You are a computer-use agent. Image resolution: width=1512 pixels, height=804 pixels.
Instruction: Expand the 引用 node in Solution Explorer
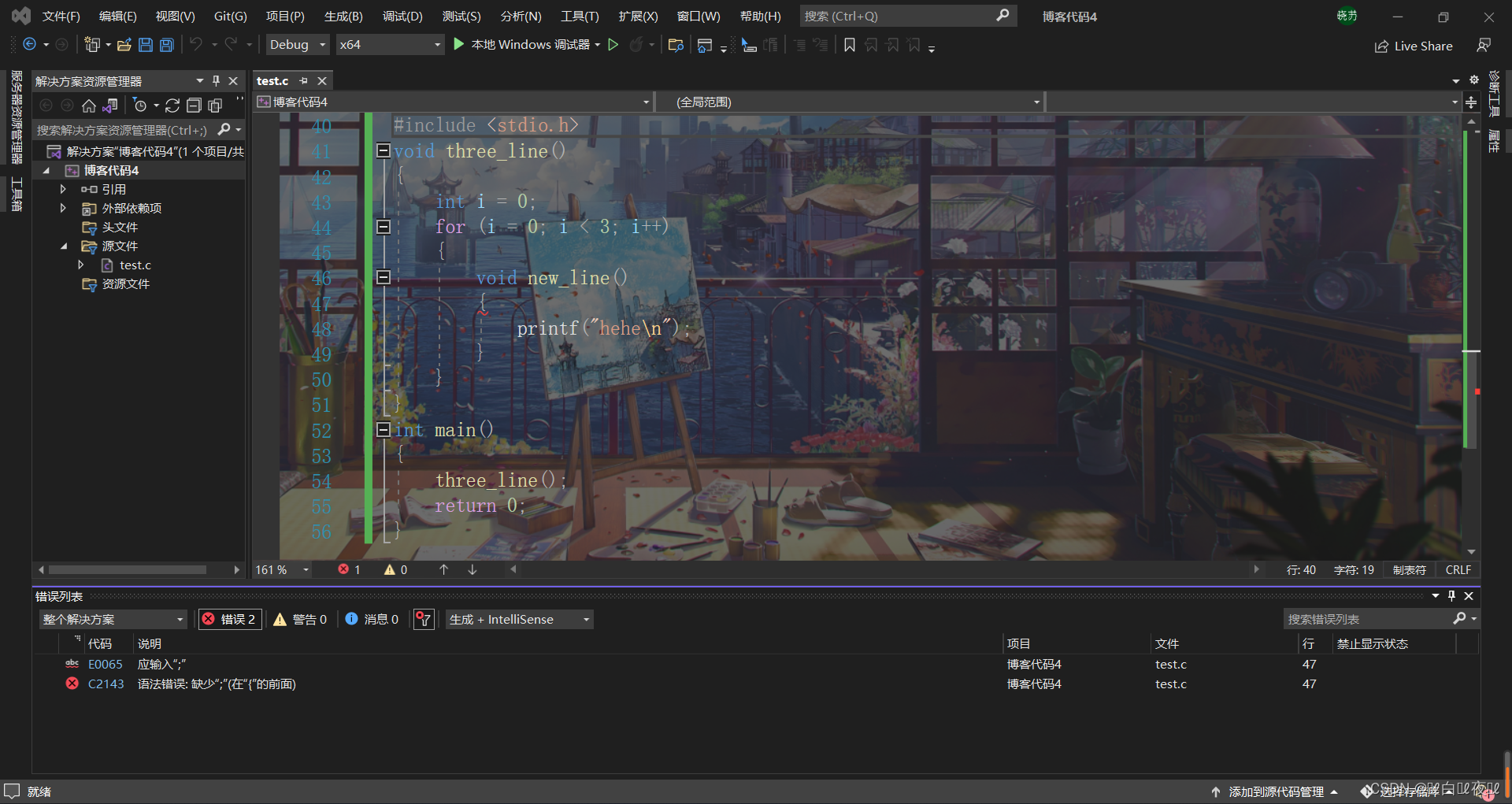tap(63, 189)
